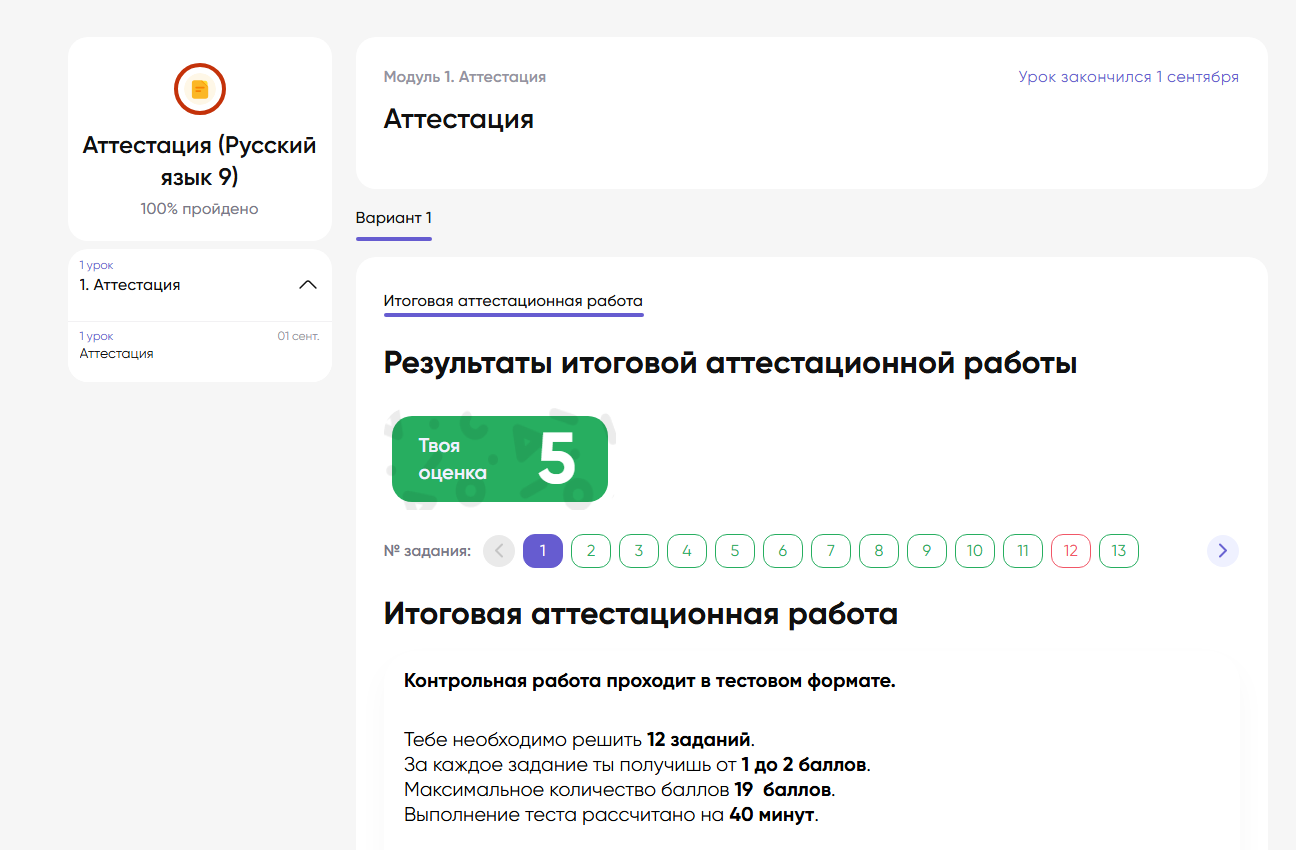Collapse the 1. Аттестация section chevron

[308, 285]
